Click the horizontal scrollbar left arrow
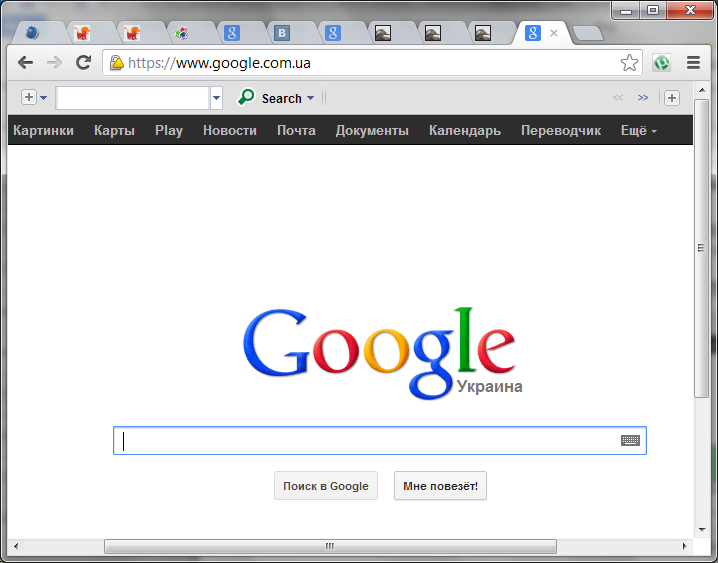This screenshot has width=718, height=563. coord(16,546)
